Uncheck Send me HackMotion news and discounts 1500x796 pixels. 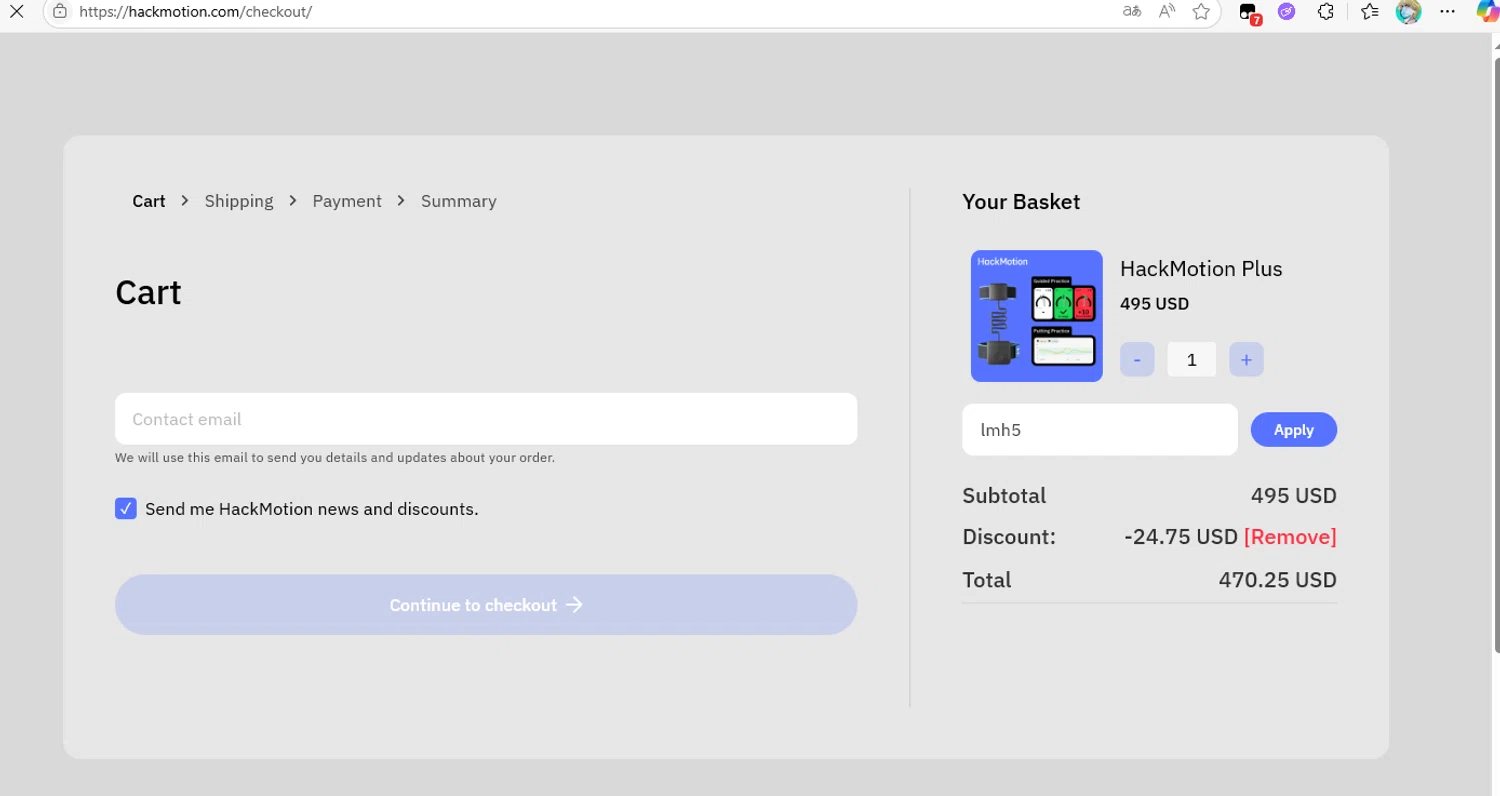point(126,509)
